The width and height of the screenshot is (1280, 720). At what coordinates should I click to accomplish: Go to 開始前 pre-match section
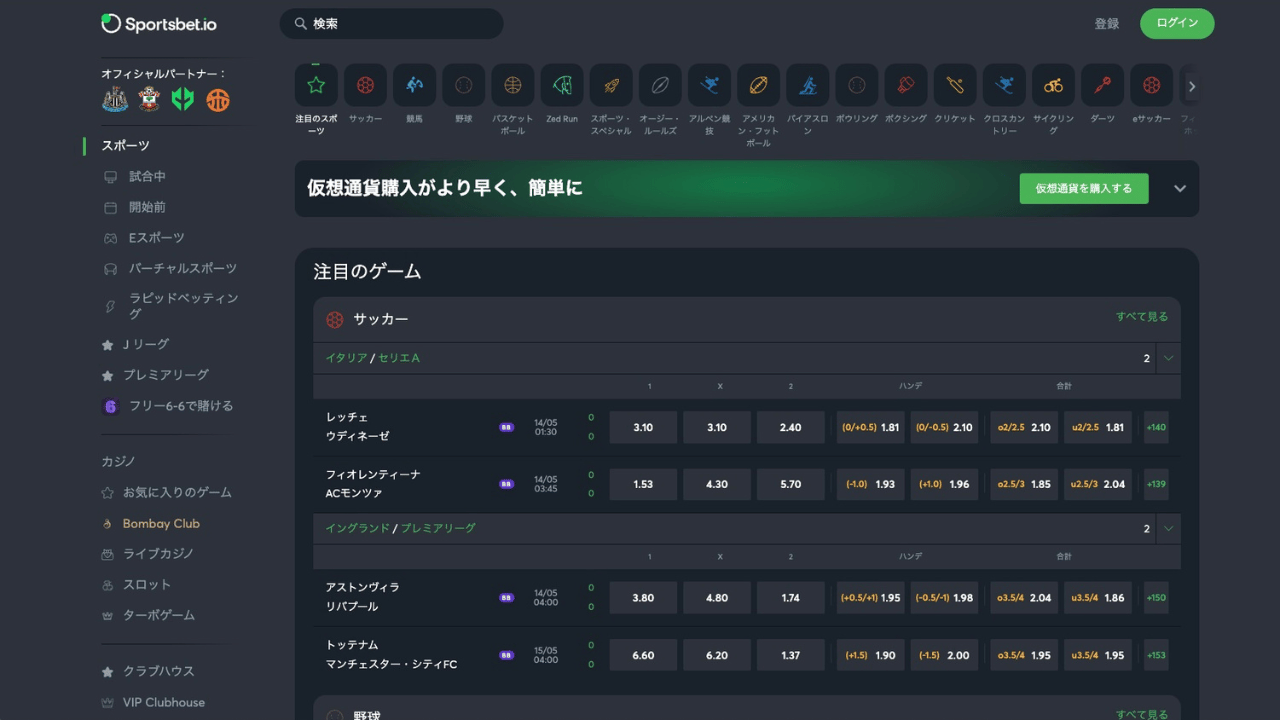(x=147, y=207)
